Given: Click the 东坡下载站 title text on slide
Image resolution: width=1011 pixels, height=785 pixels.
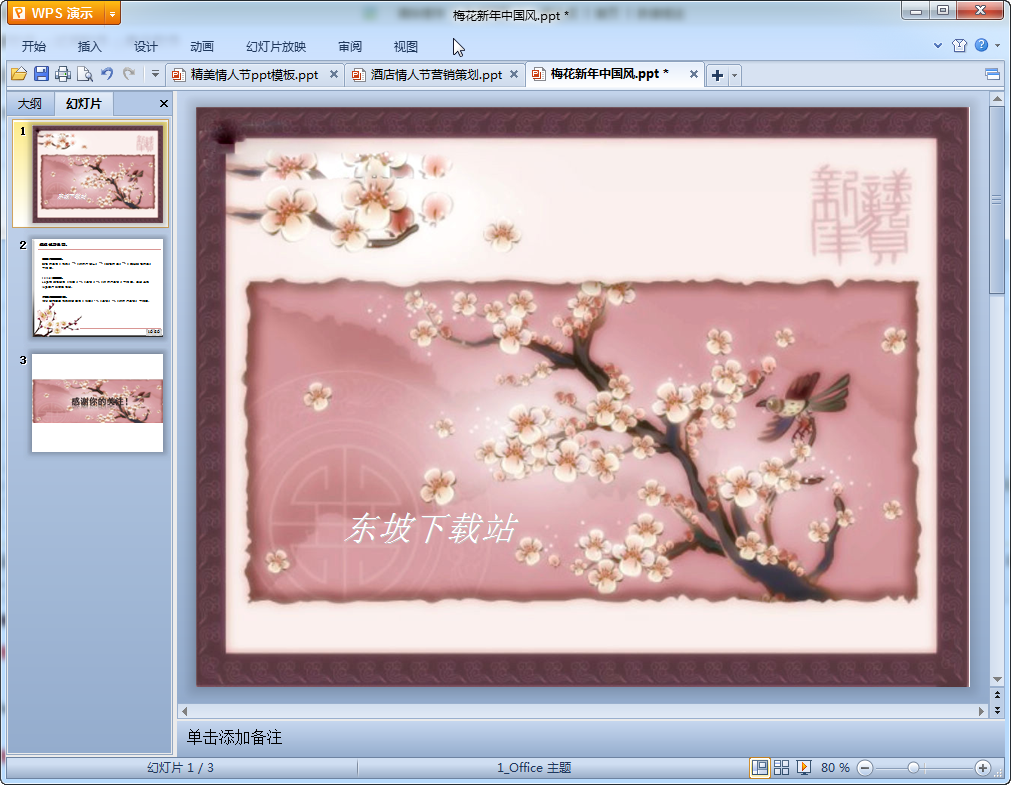Looking at the screenshot, I should click(x=431, y=528).
